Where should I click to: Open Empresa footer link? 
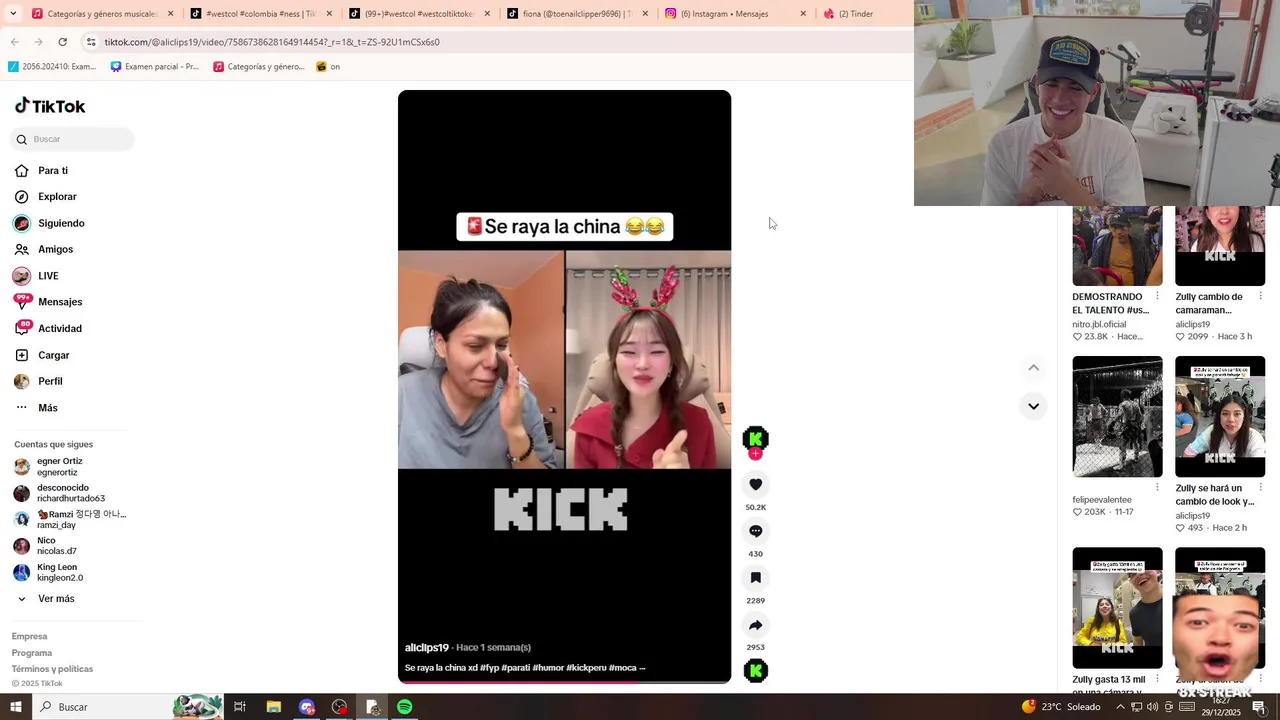pyautogui.click(x=29, y=636)
